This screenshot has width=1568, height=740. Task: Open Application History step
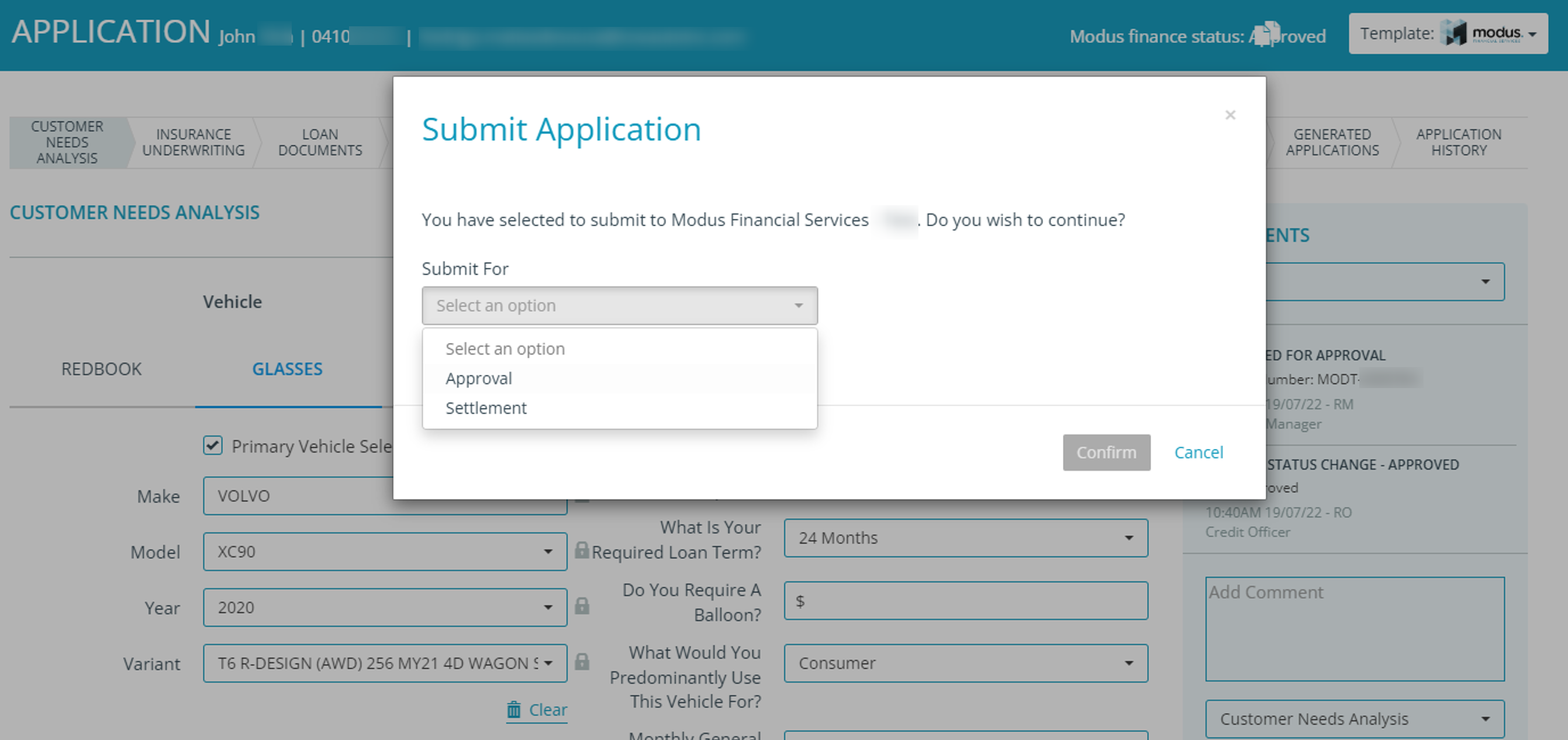pyautogui.click(x=1459, y=143)
